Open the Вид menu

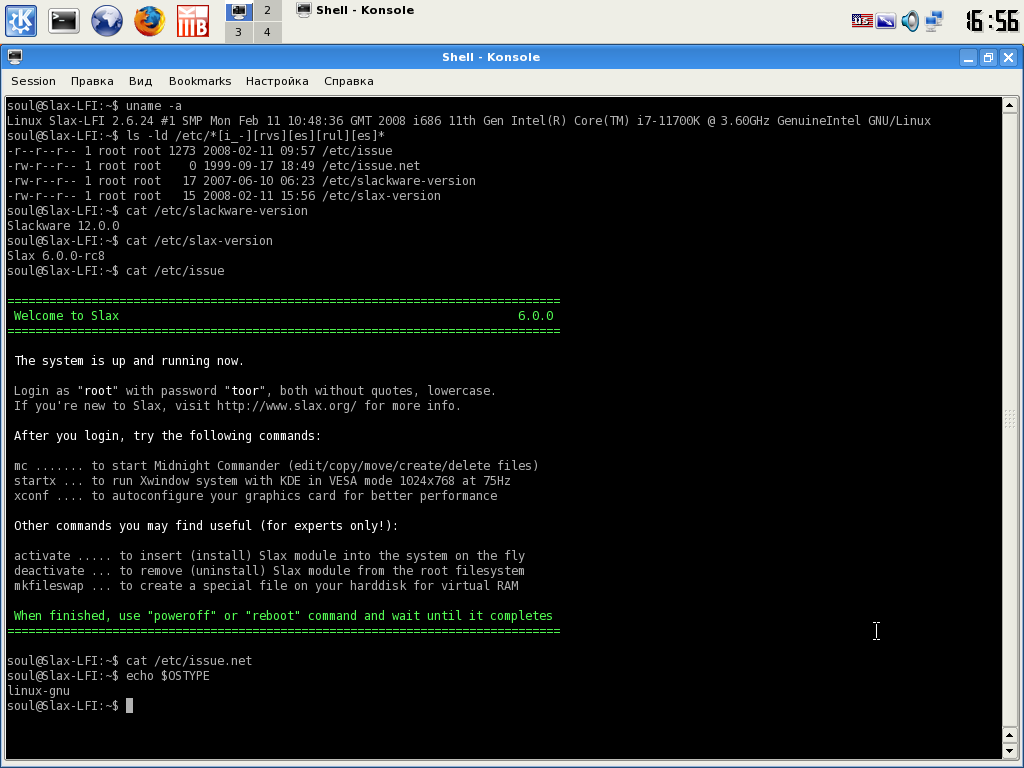tap(140, 81)
